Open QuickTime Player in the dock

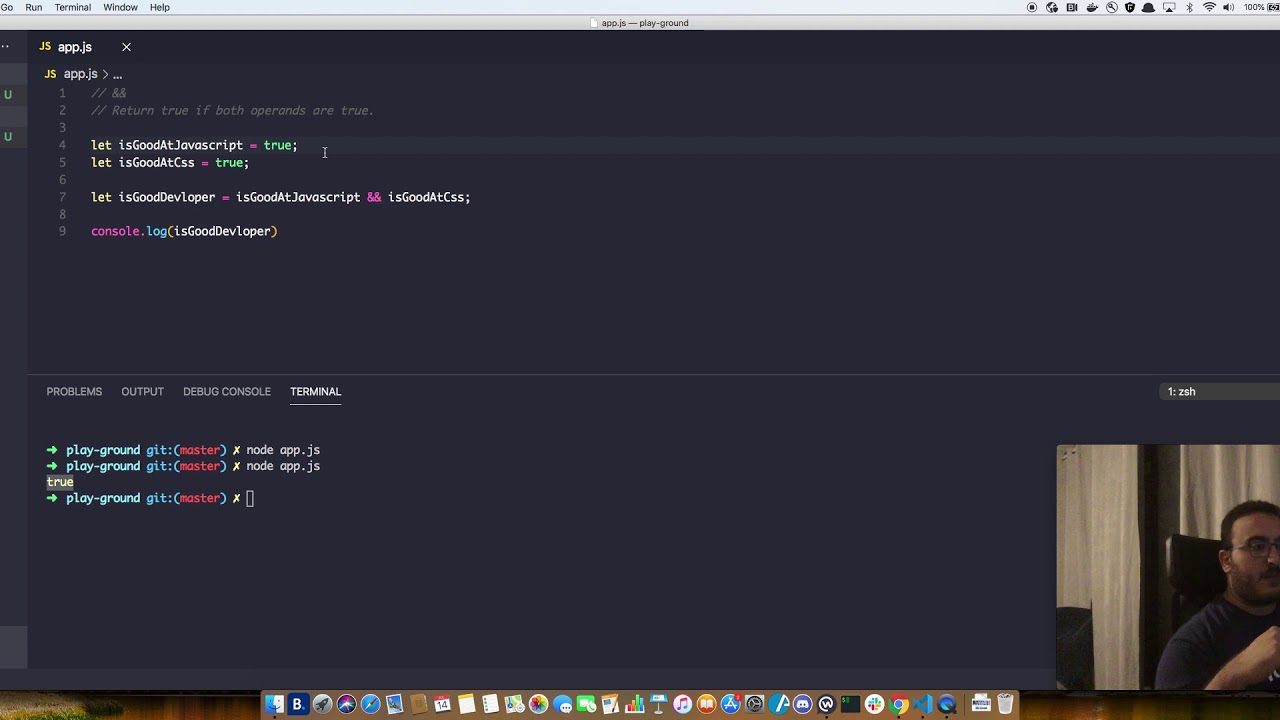[947, 705]
